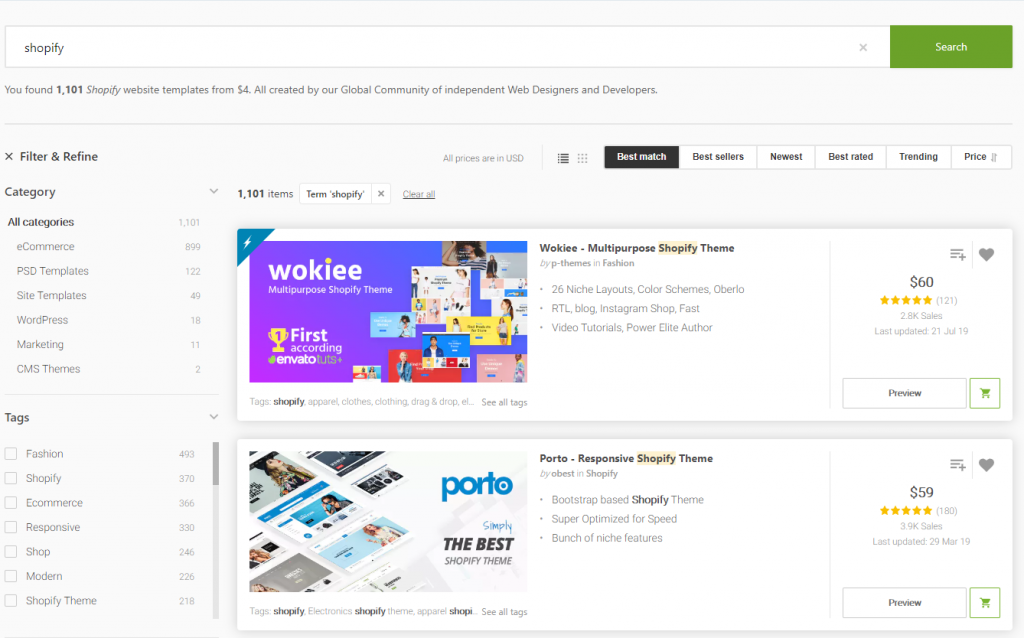Open Porto - Responsive Shopify Theme title

(626, 458)
